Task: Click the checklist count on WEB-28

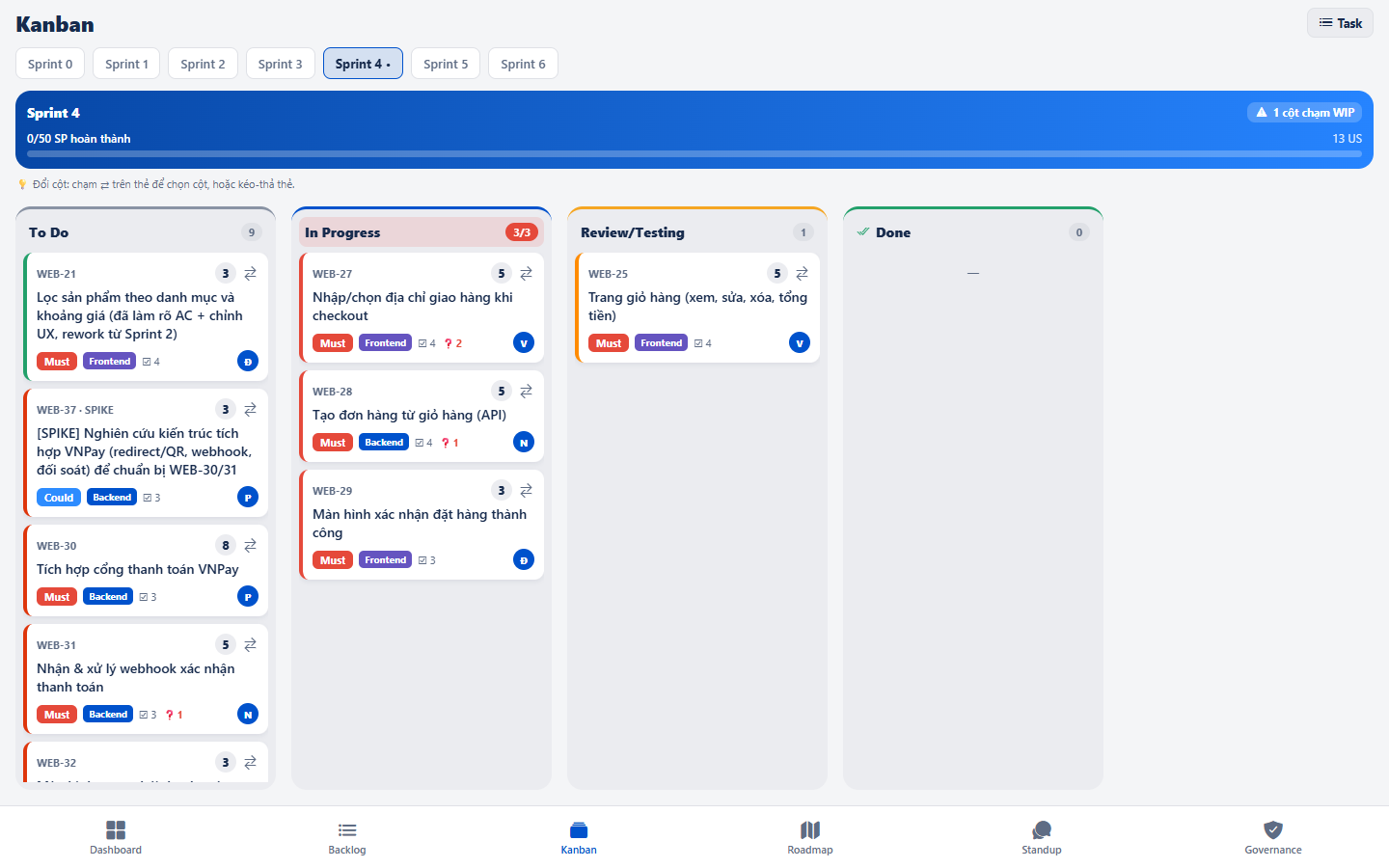Action: point(423,443)
